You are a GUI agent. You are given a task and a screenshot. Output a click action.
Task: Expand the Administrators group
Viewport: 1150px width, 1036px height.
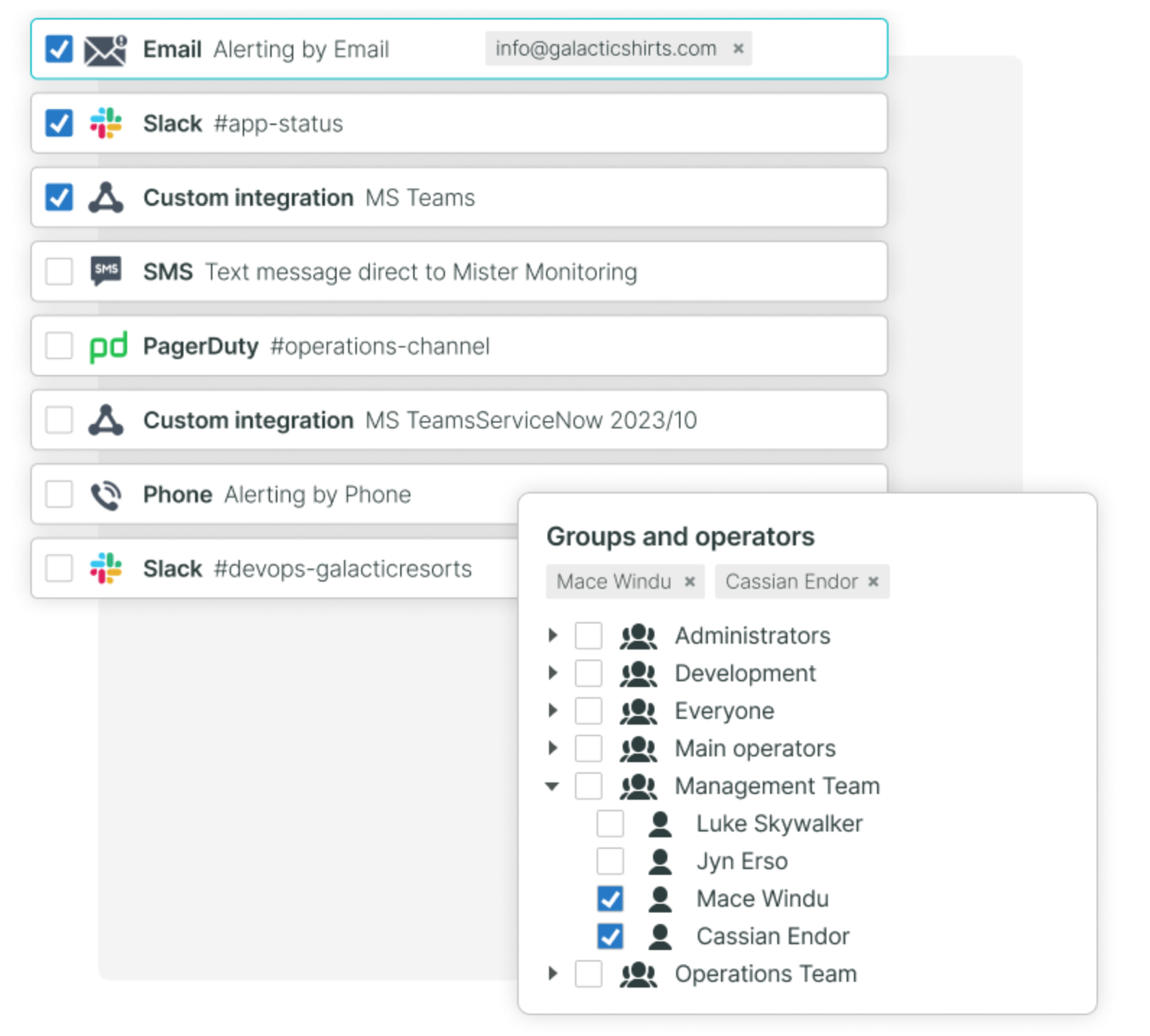click(x=553, y=636)
